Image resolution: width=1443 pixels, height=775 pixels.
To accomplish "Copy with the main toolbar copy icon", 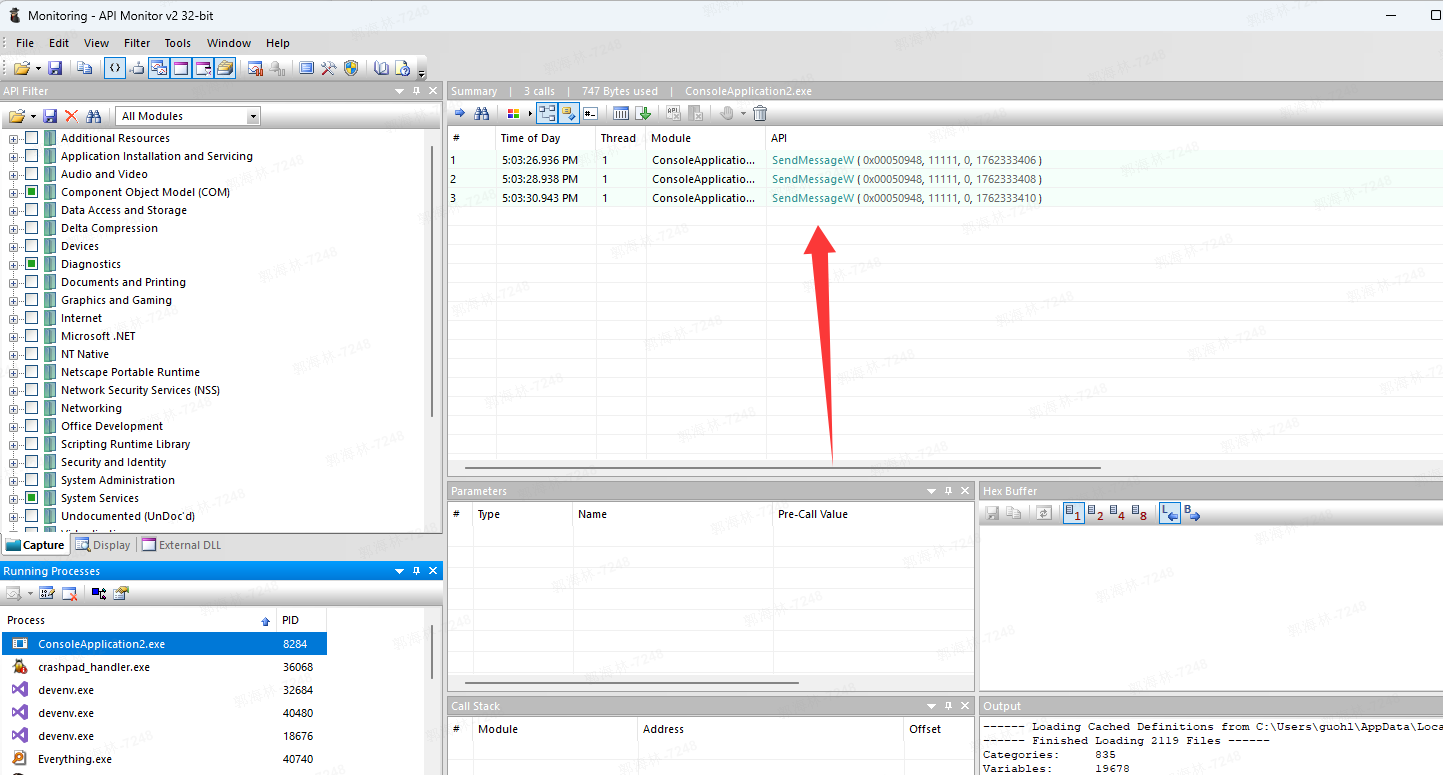I will point(85,68).
